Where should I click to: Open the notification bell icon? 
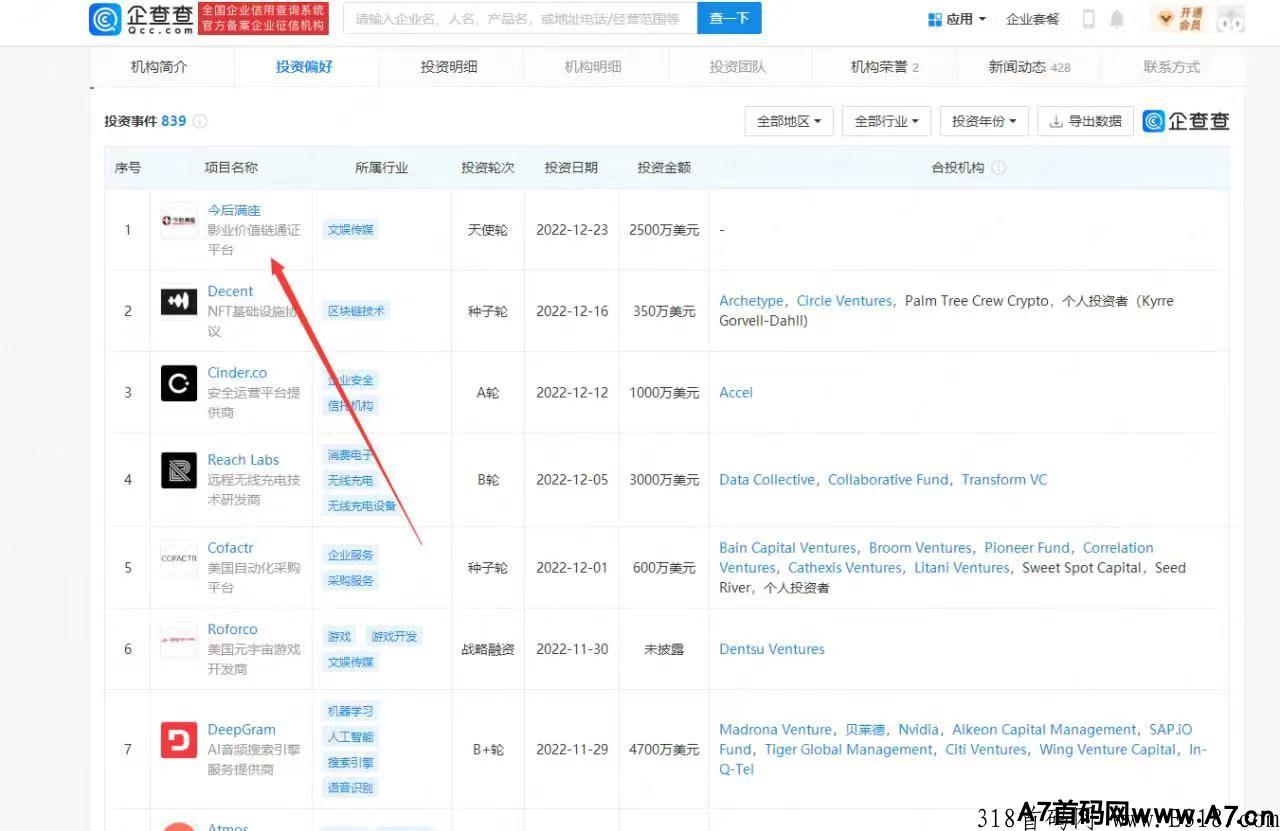click(1117, 19)
